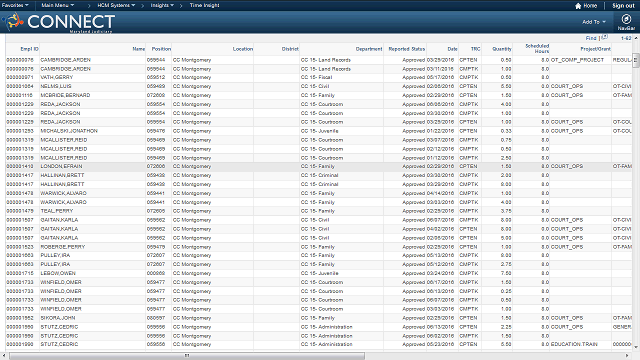Click the 1-62 row count text

click(626, 38)
